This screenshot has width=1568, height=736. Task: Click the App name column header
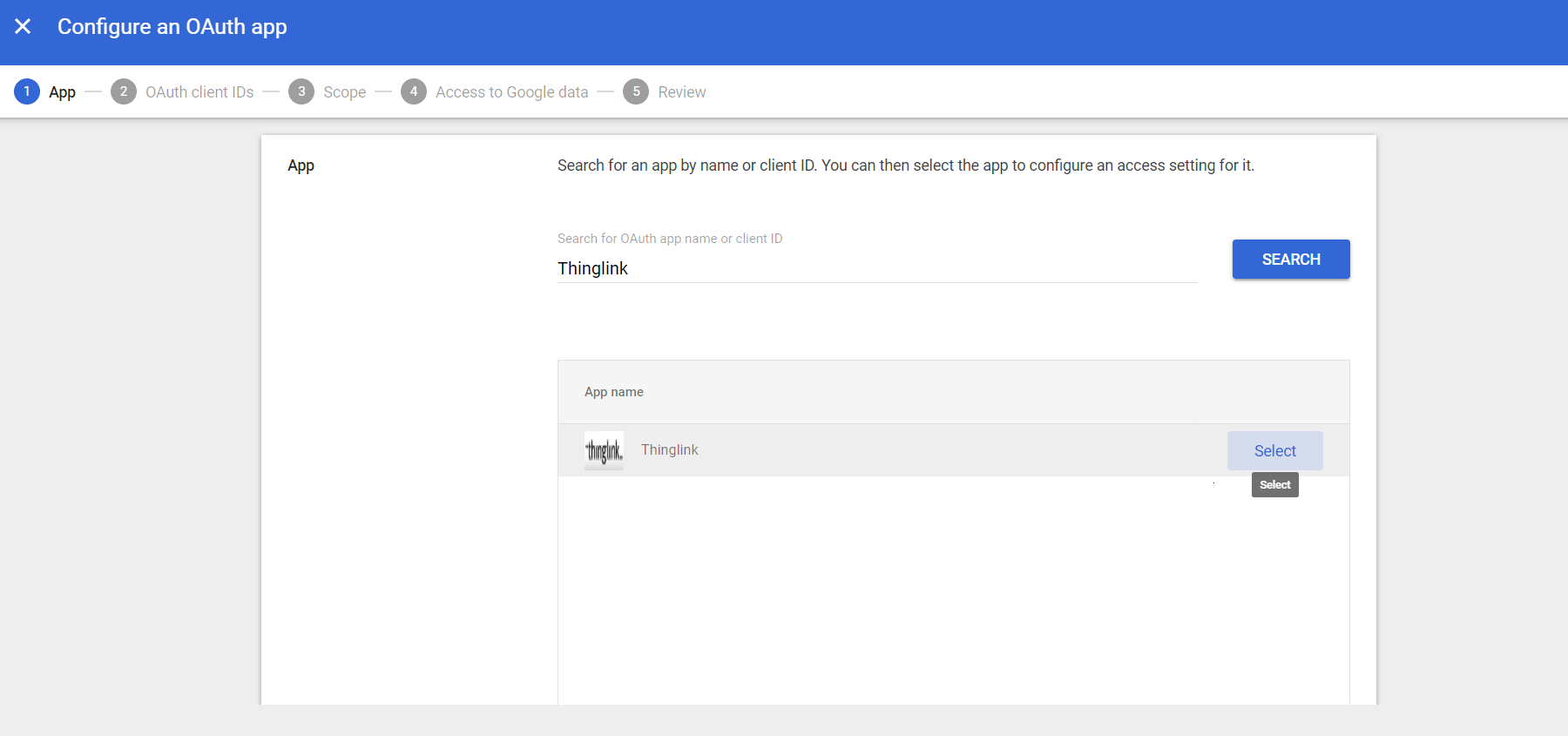614,392
